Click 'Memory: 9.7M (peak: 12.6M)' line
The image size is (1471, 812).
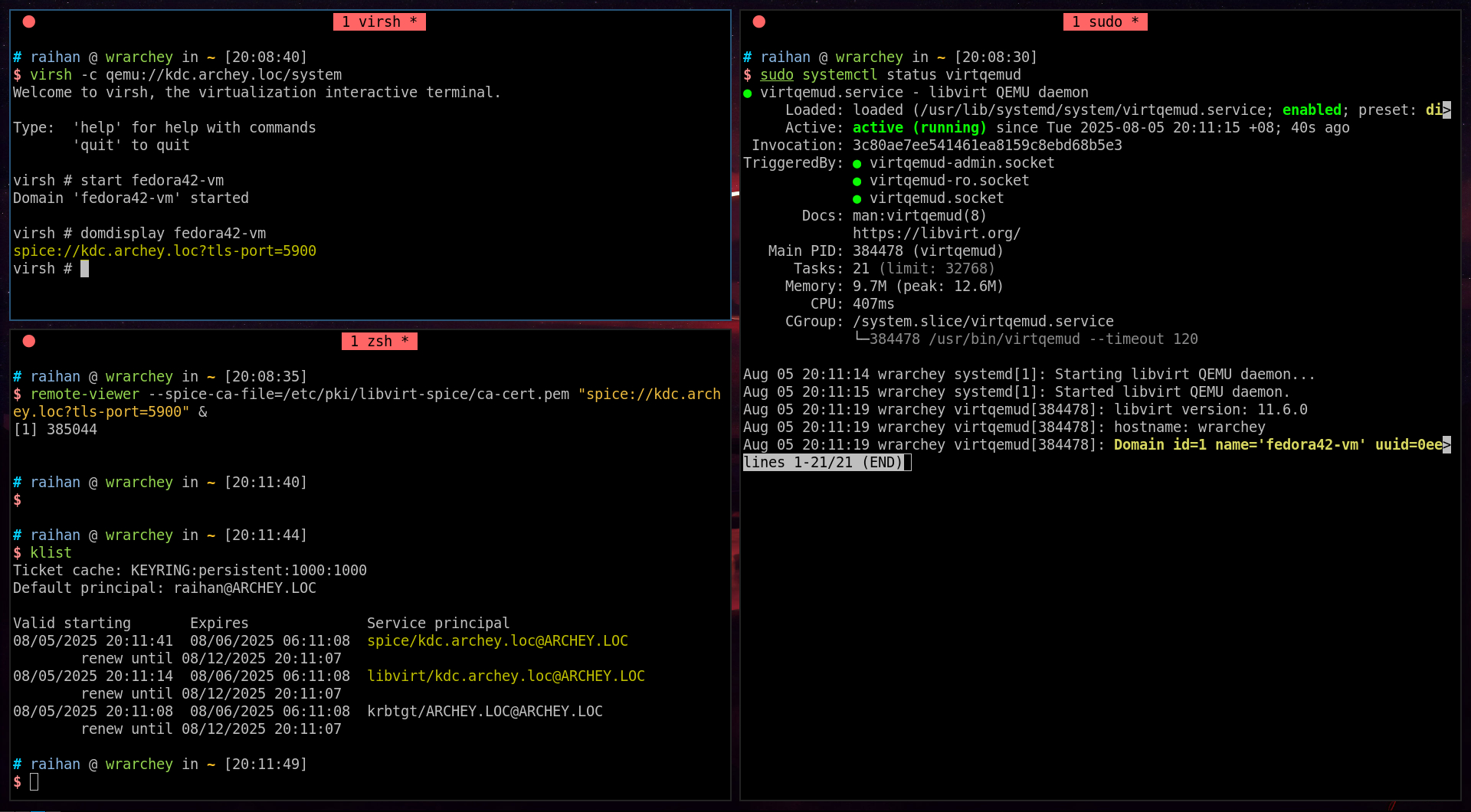tap(894, 286)
